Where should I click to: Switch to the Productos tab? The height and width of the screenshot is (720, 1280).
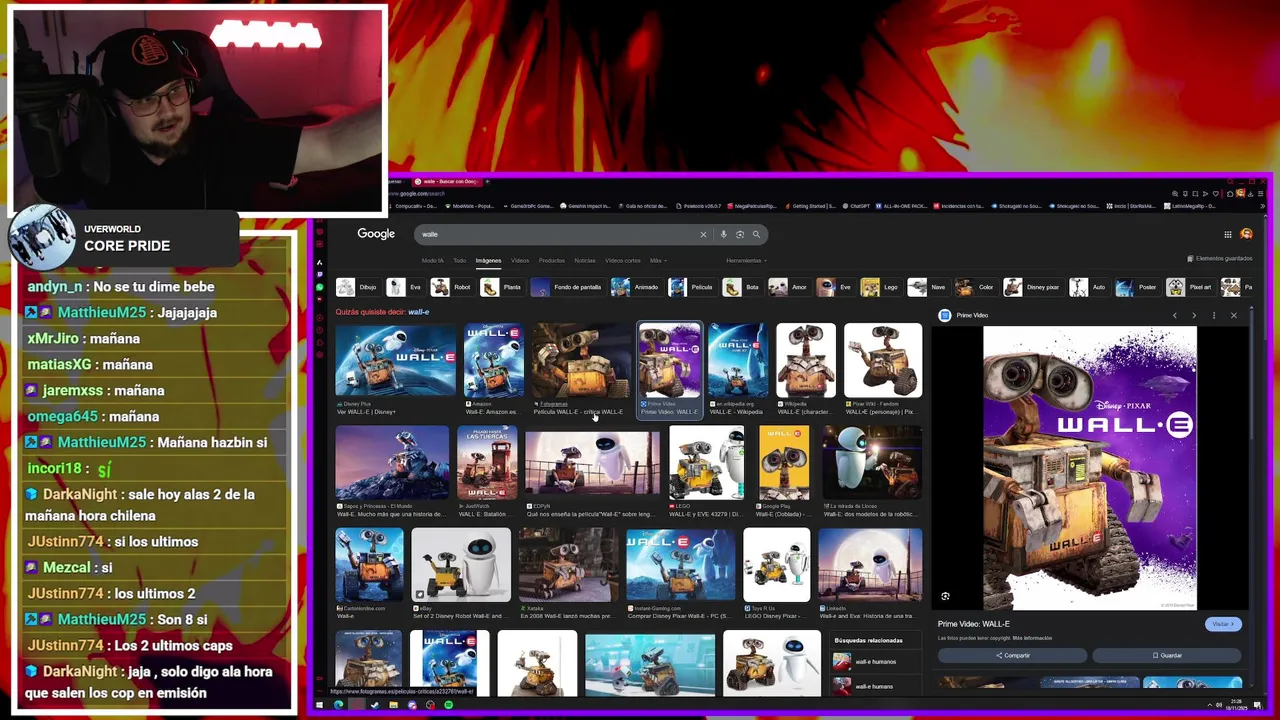[552, 260]
